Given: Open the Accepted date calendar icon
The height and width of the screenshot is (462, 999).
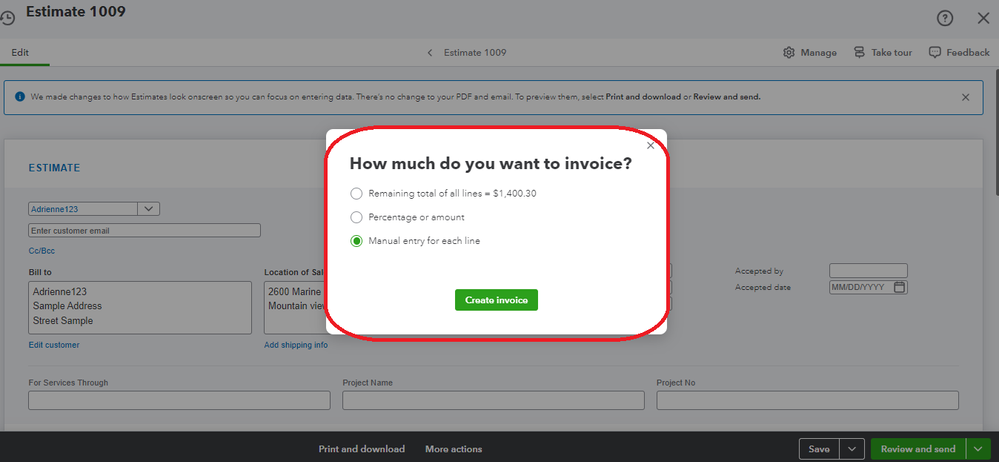Looking at the screenshot, I should (x=899, y=287).
